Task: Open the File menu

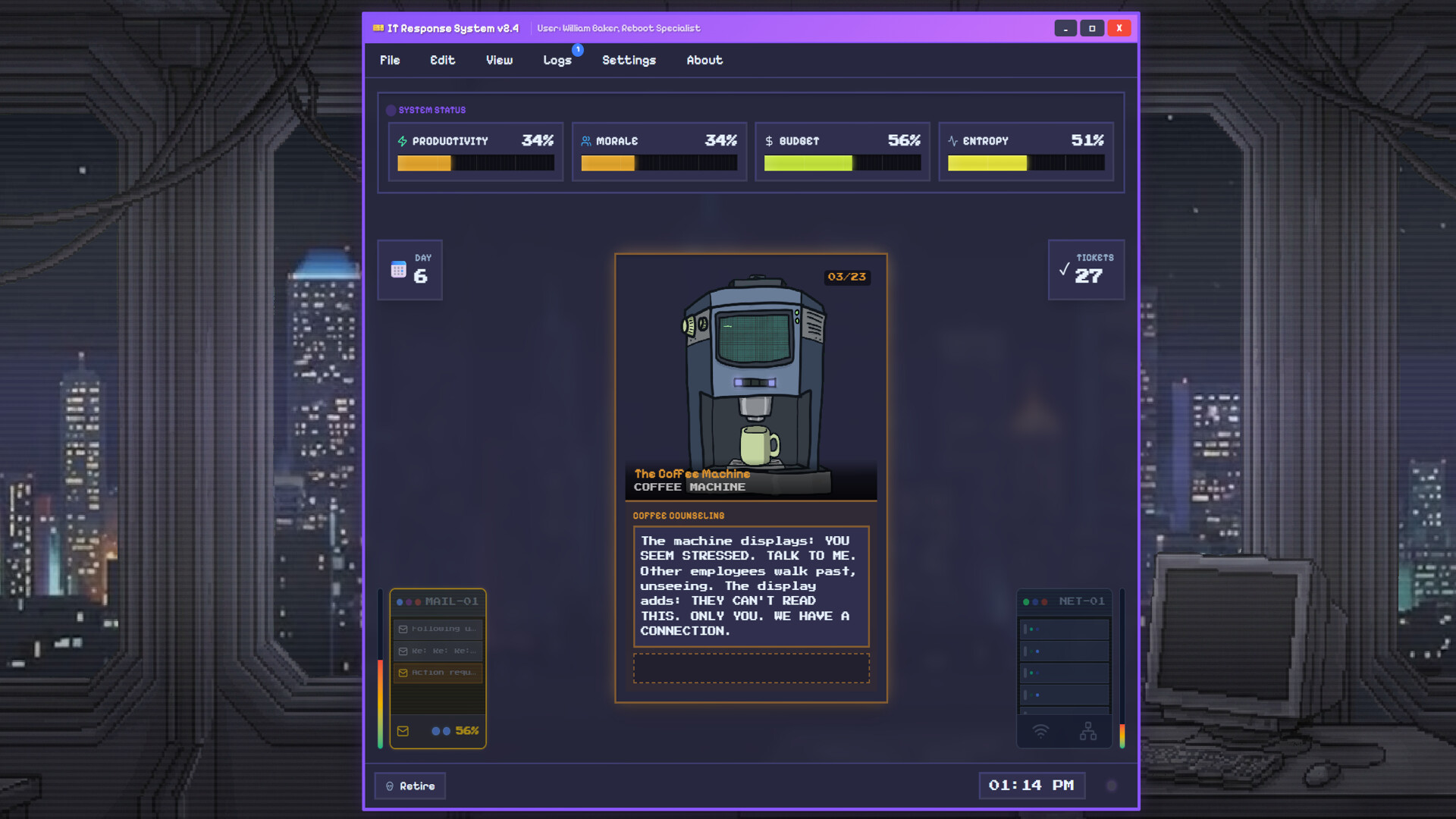Action: coord(390,60)
